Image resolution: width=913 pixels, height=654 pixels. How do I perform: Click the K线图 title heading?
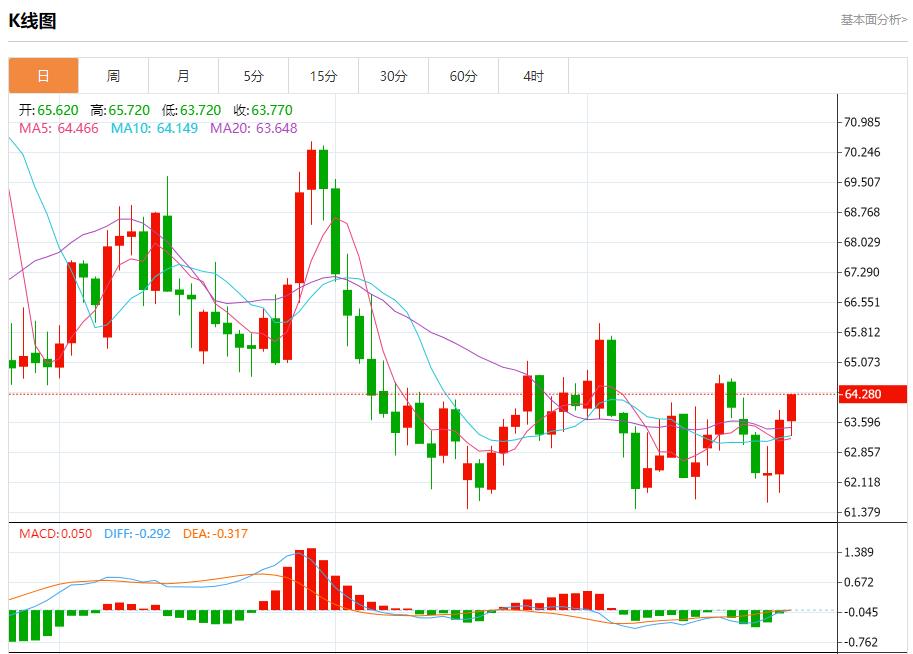(x=34, y=19)
